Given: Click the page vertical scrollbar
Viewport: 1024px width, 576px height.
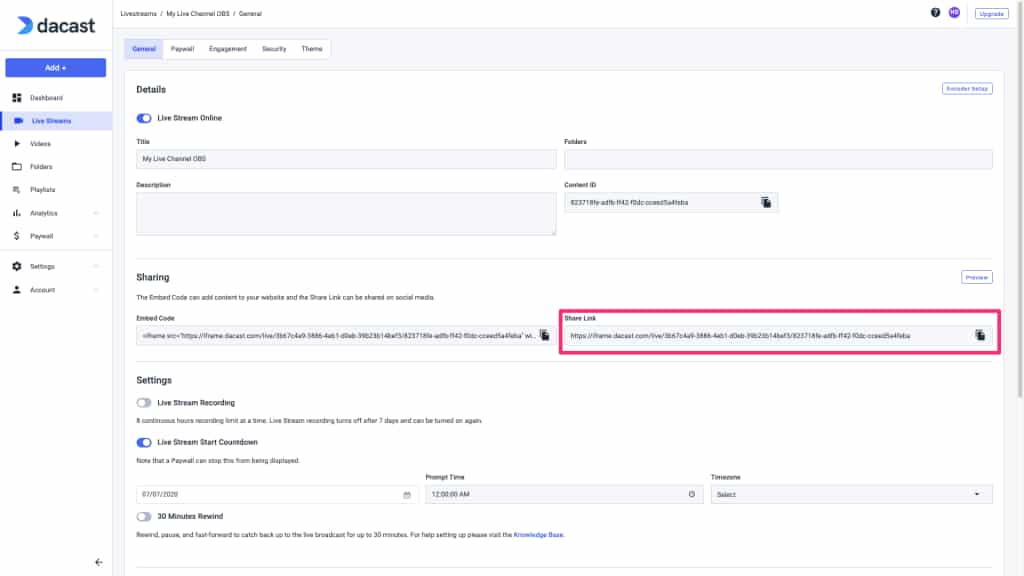Looking at the screenshot, I should tap(1020, 199).
